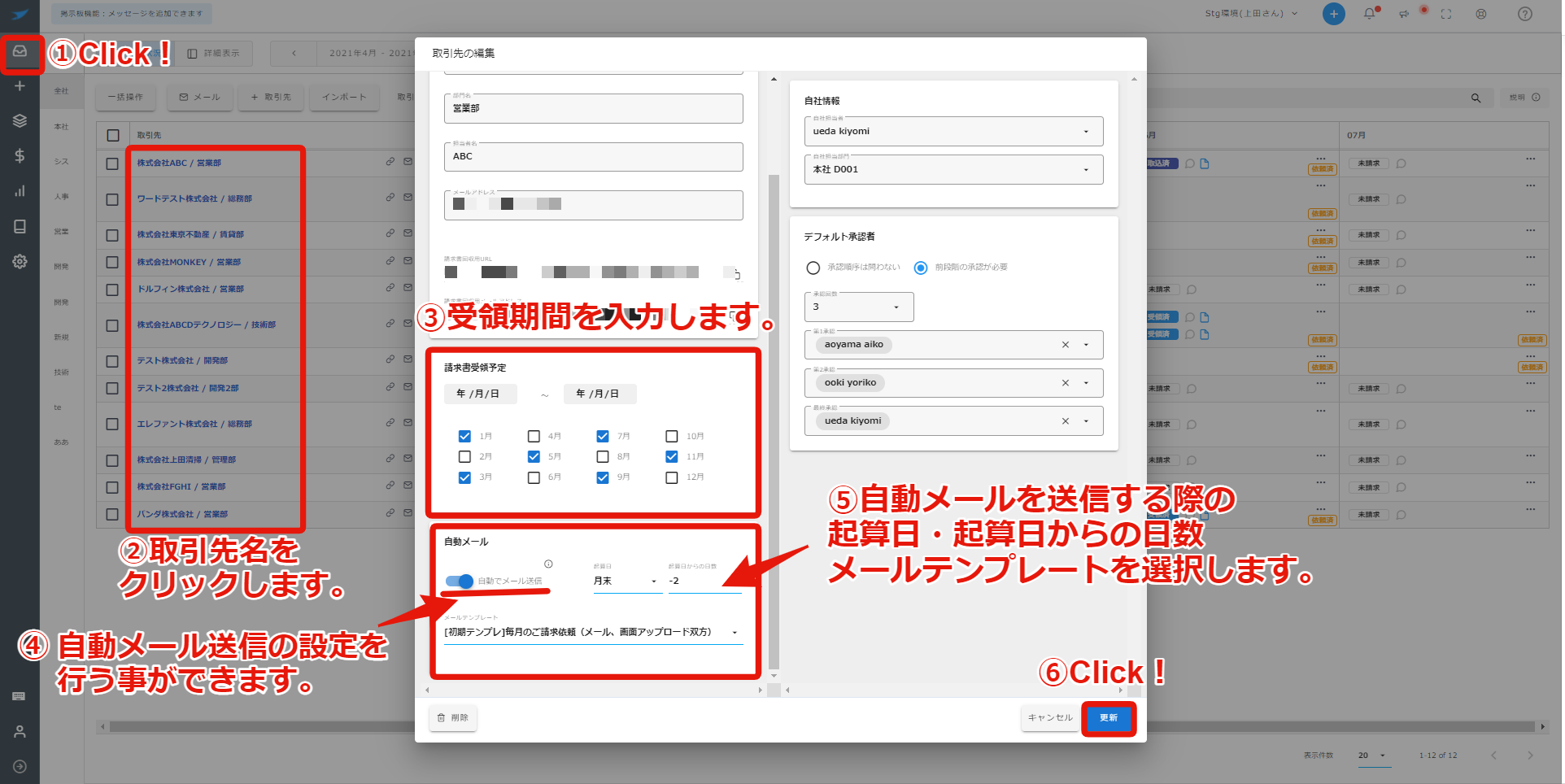Open the question mark help icon
1565x784 pixels.
pos(1525,14)
